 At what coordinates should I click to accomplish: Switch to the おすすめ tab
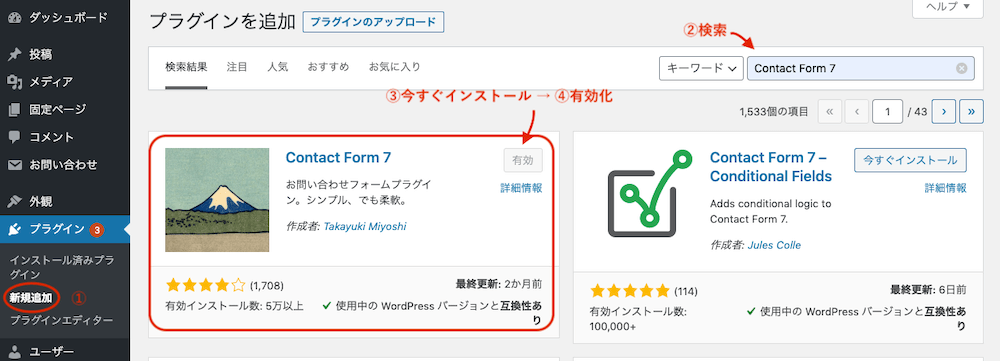(328, 67)
